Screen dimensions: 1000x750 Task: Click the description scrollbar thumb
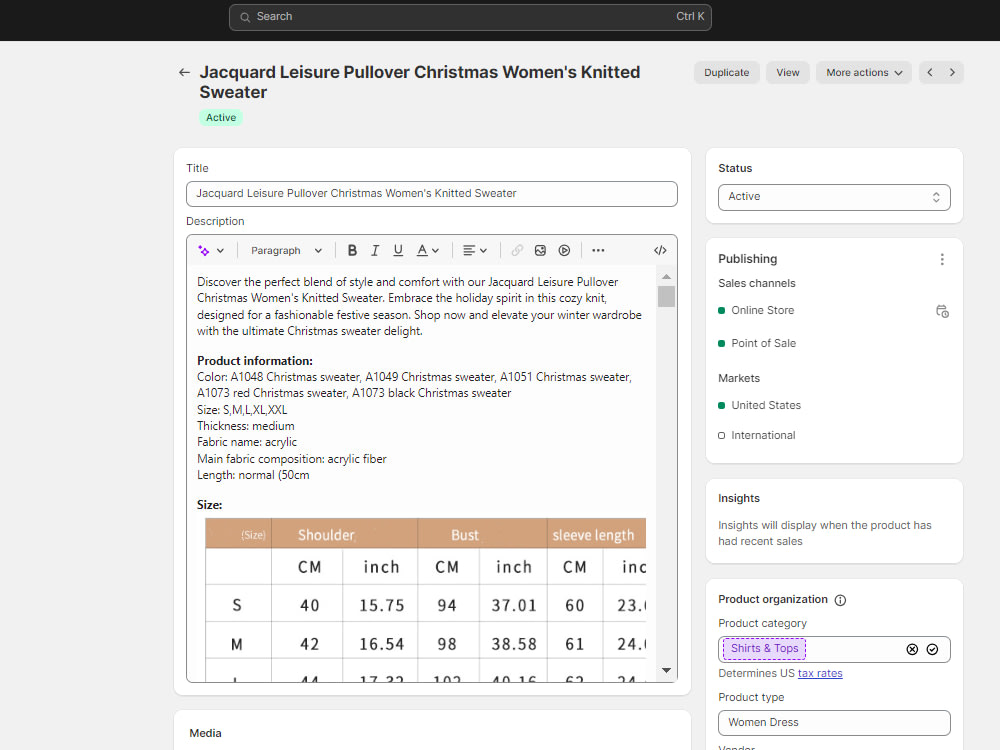click(666, 297)
